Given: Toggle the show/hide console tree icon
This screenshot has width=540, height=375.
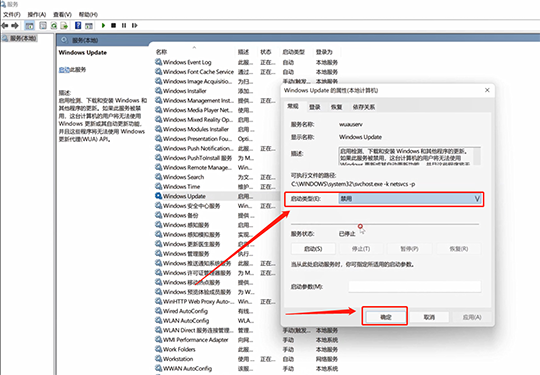Looking at the screenshot, I should coord(30,25).
